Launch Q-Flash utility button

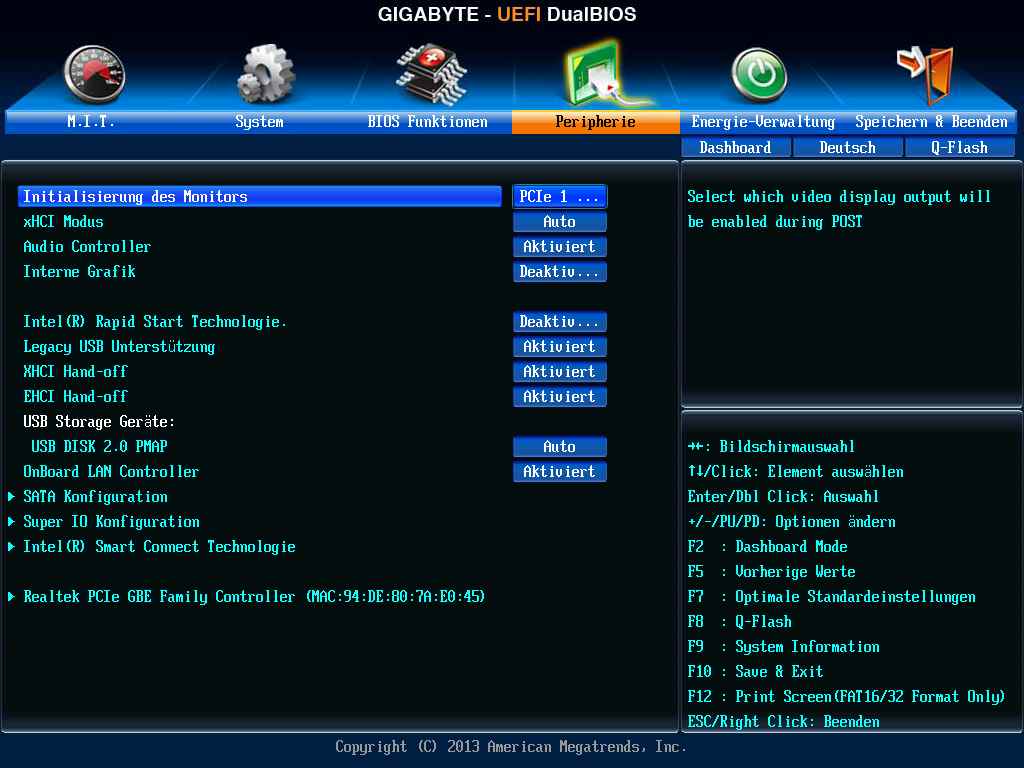[x=959, y=148]
